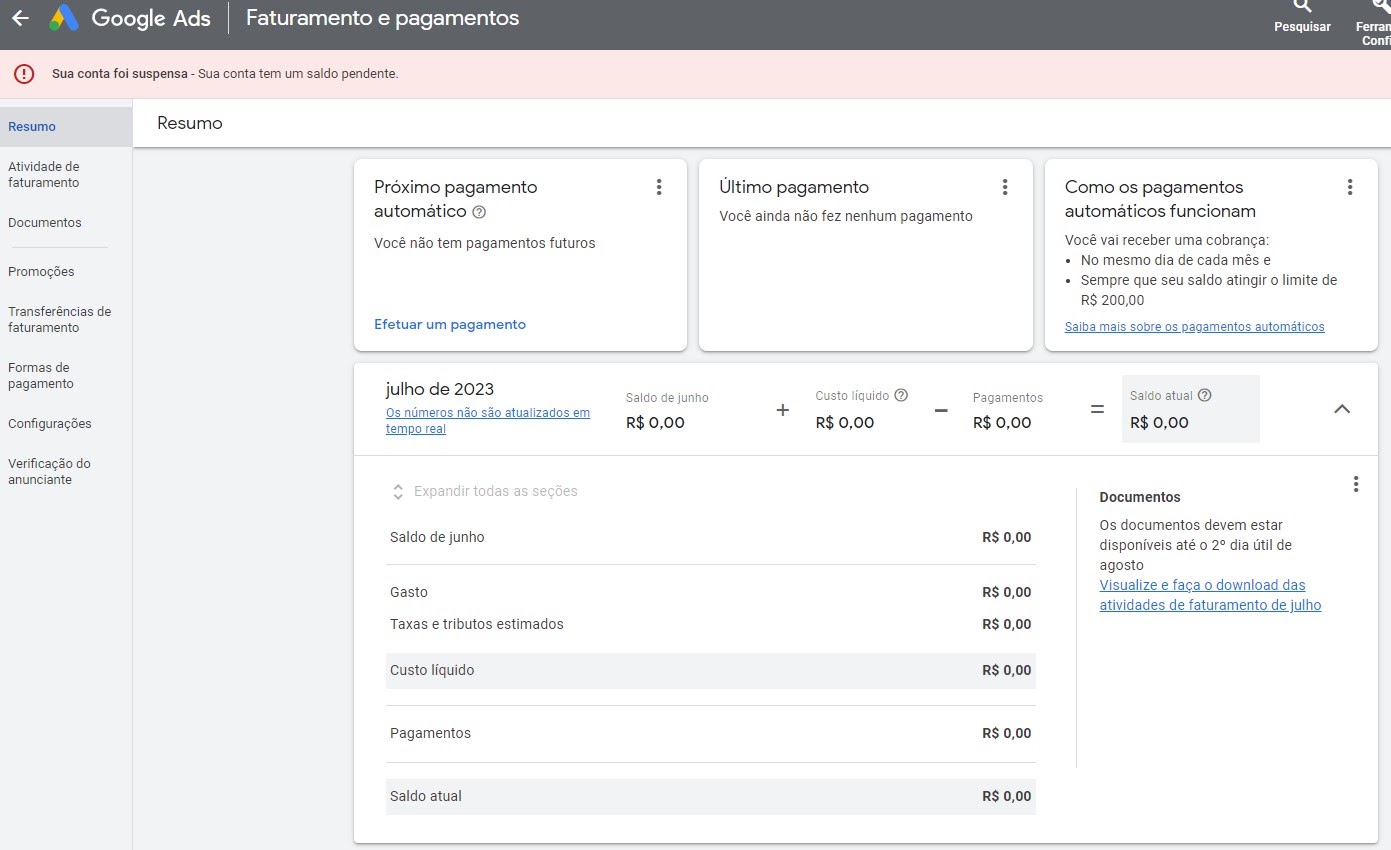
Task: Click the Resumo page heading
Action: click(x=190, y=123)
